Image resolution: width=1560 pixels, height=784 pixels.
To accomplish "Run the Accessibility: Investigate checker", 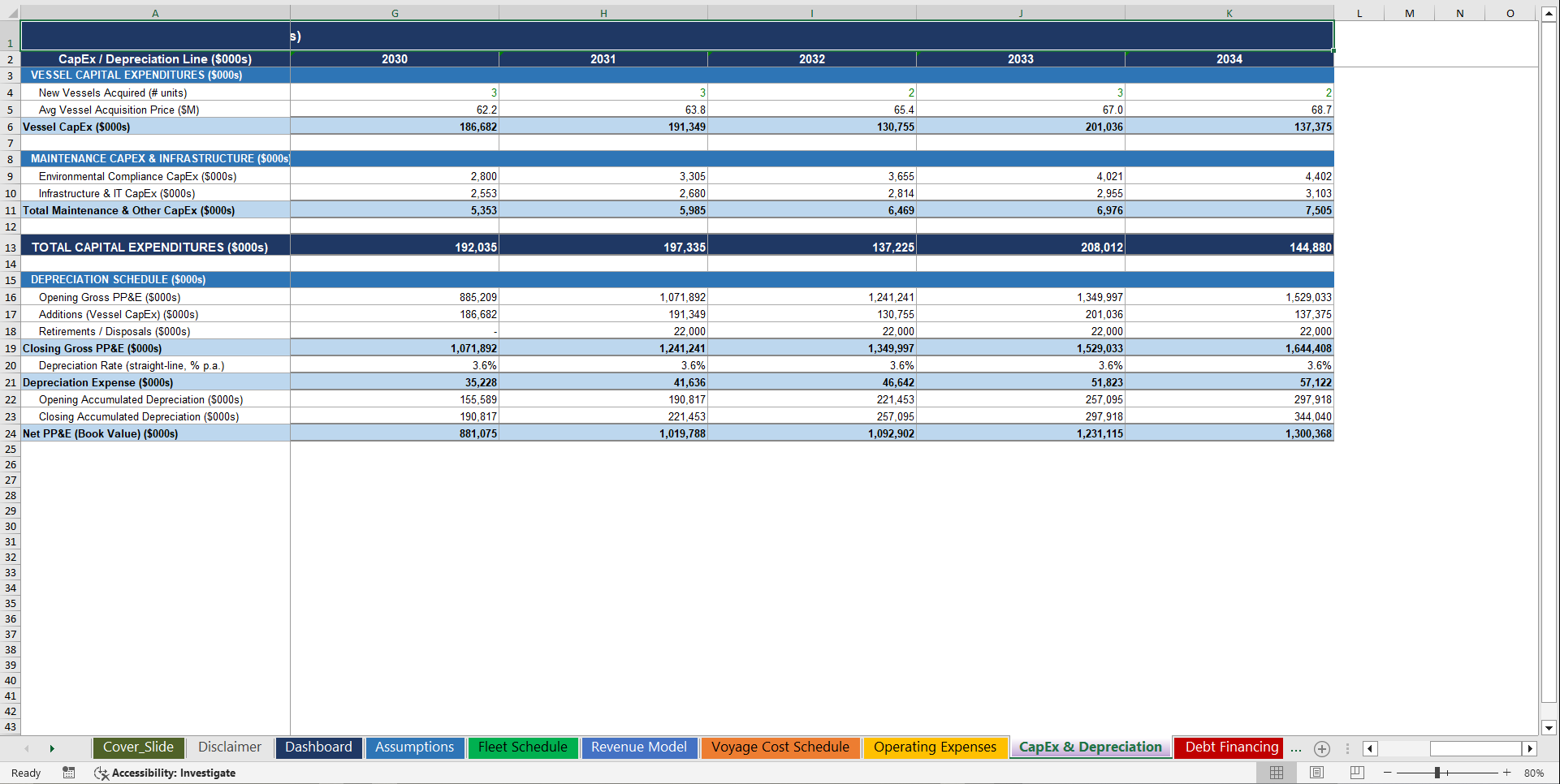I will 166,773.
